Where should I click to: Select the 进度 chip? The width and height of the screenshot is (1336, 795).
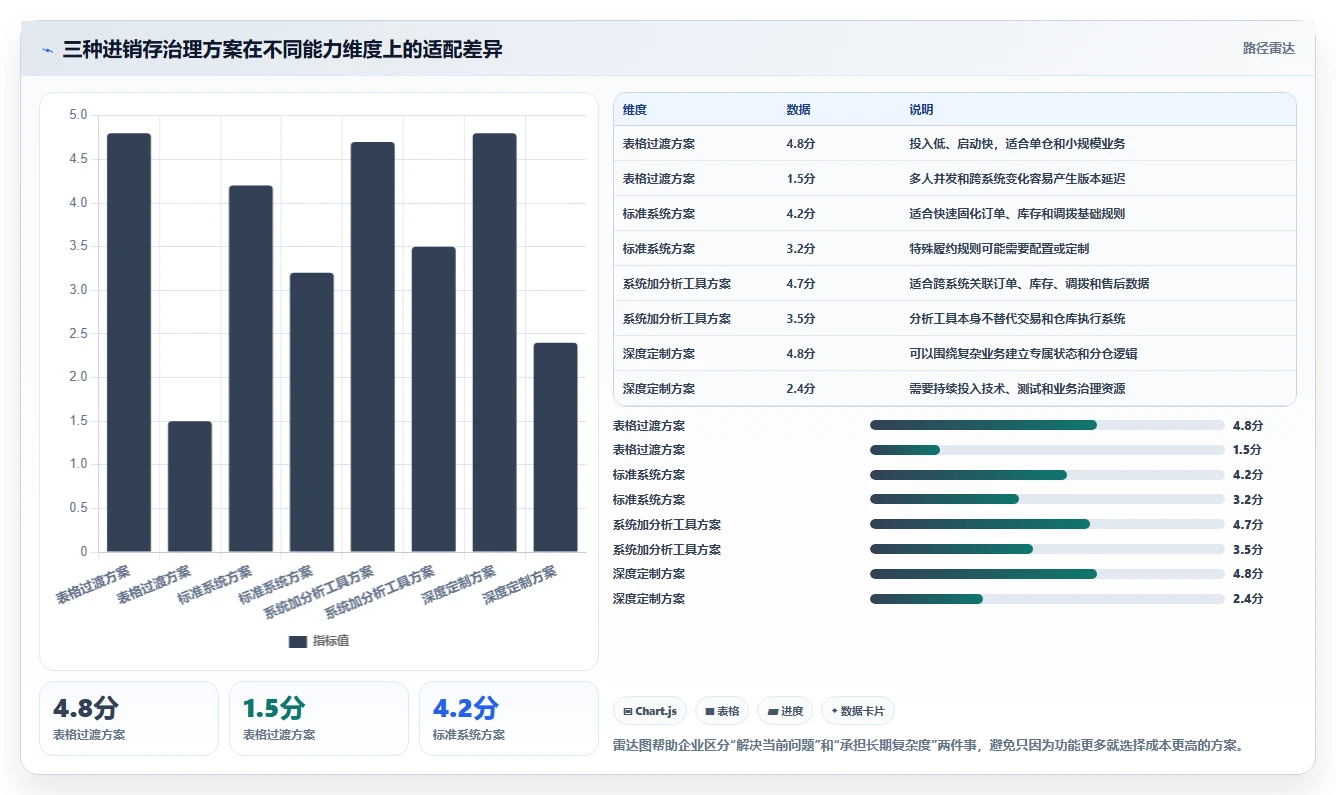tap(785, 711)
